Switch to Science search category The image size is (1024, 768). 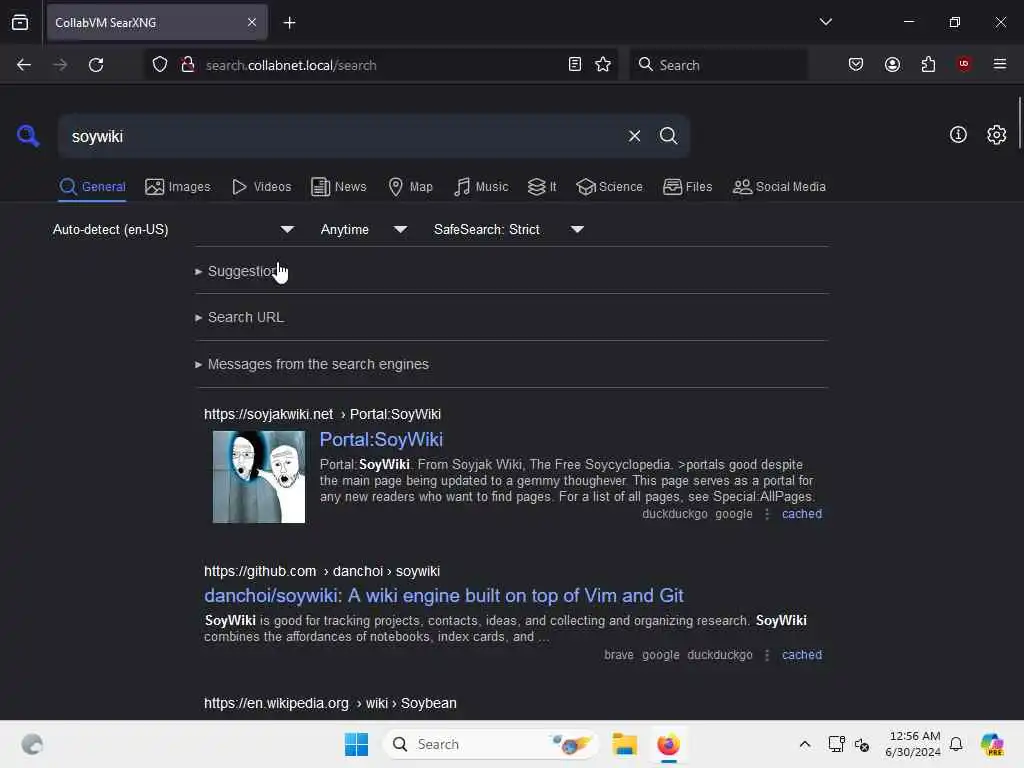[x=609, y=187]
